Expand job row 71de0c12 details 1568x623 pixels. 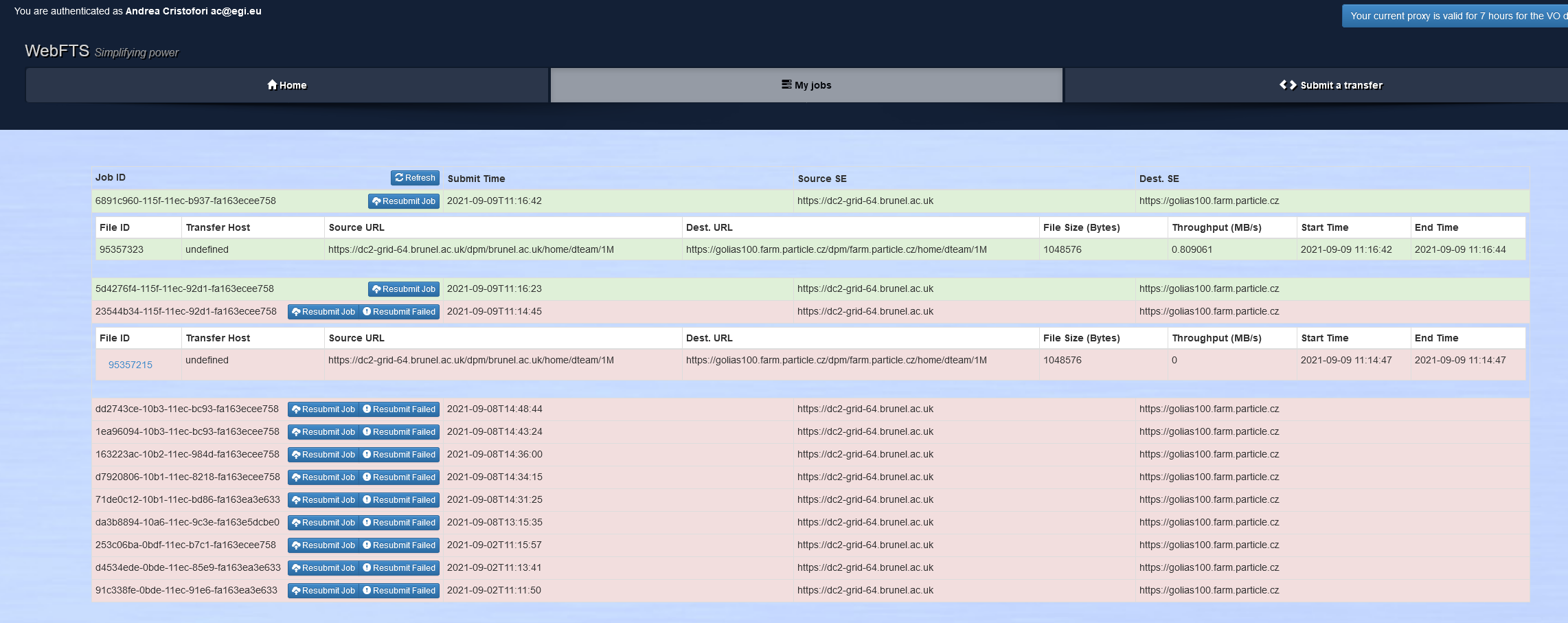coord(188,500)
